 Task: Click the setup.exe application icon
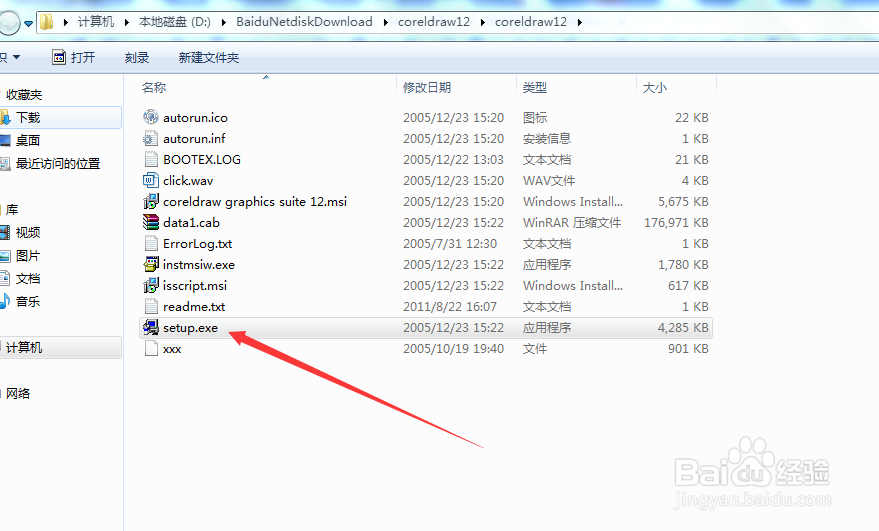[151, 327]
